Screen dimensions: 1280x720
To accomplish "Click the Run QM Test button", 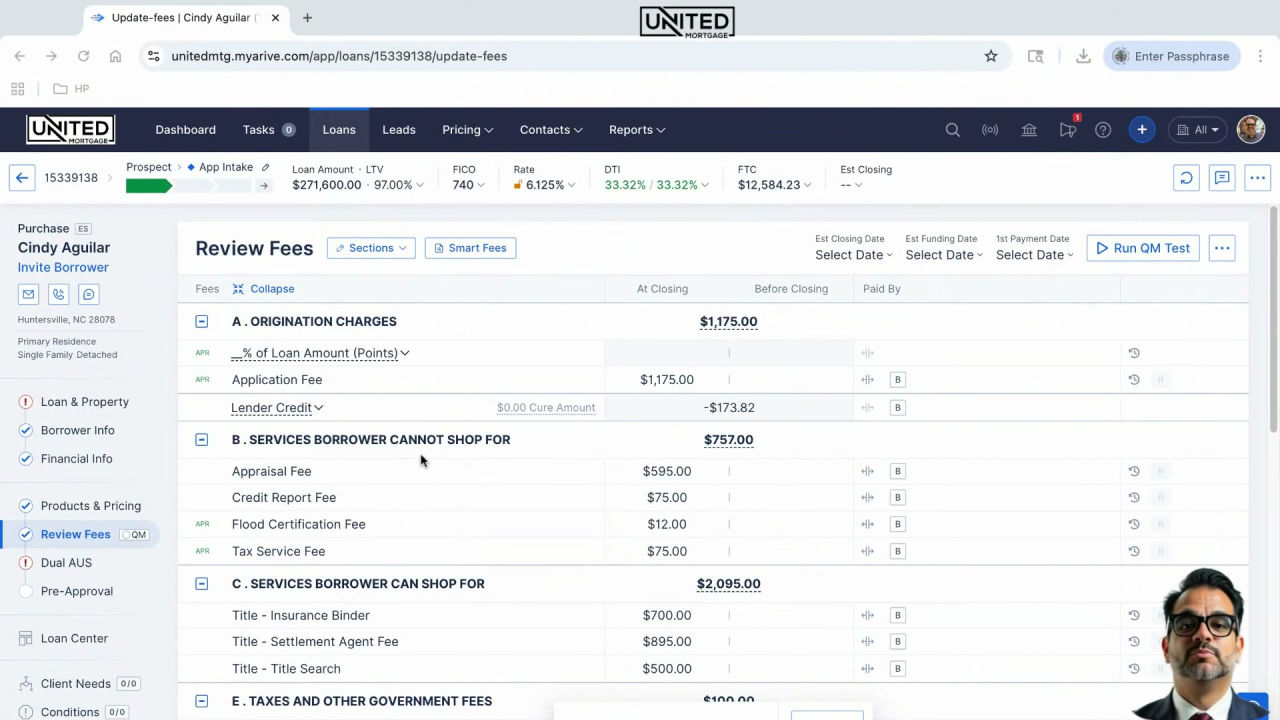I will (x=1143, y=248).
